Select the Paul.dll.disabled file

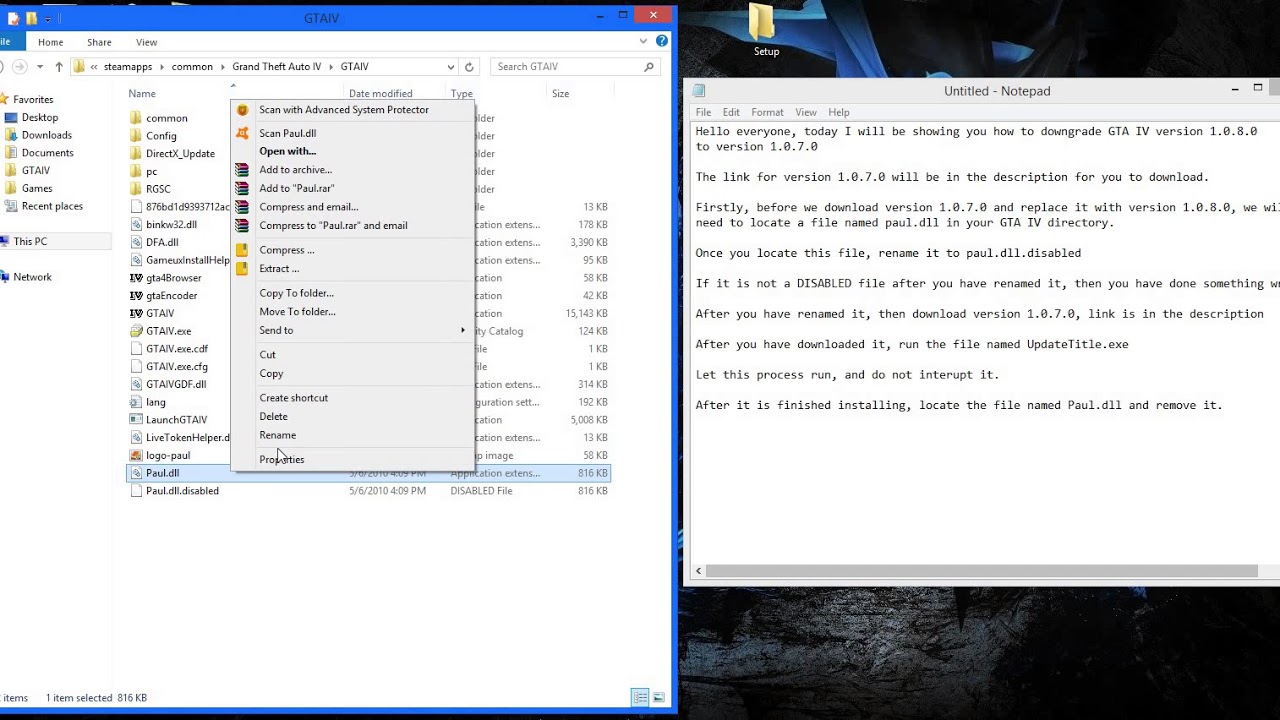click(x=182, y=491)
